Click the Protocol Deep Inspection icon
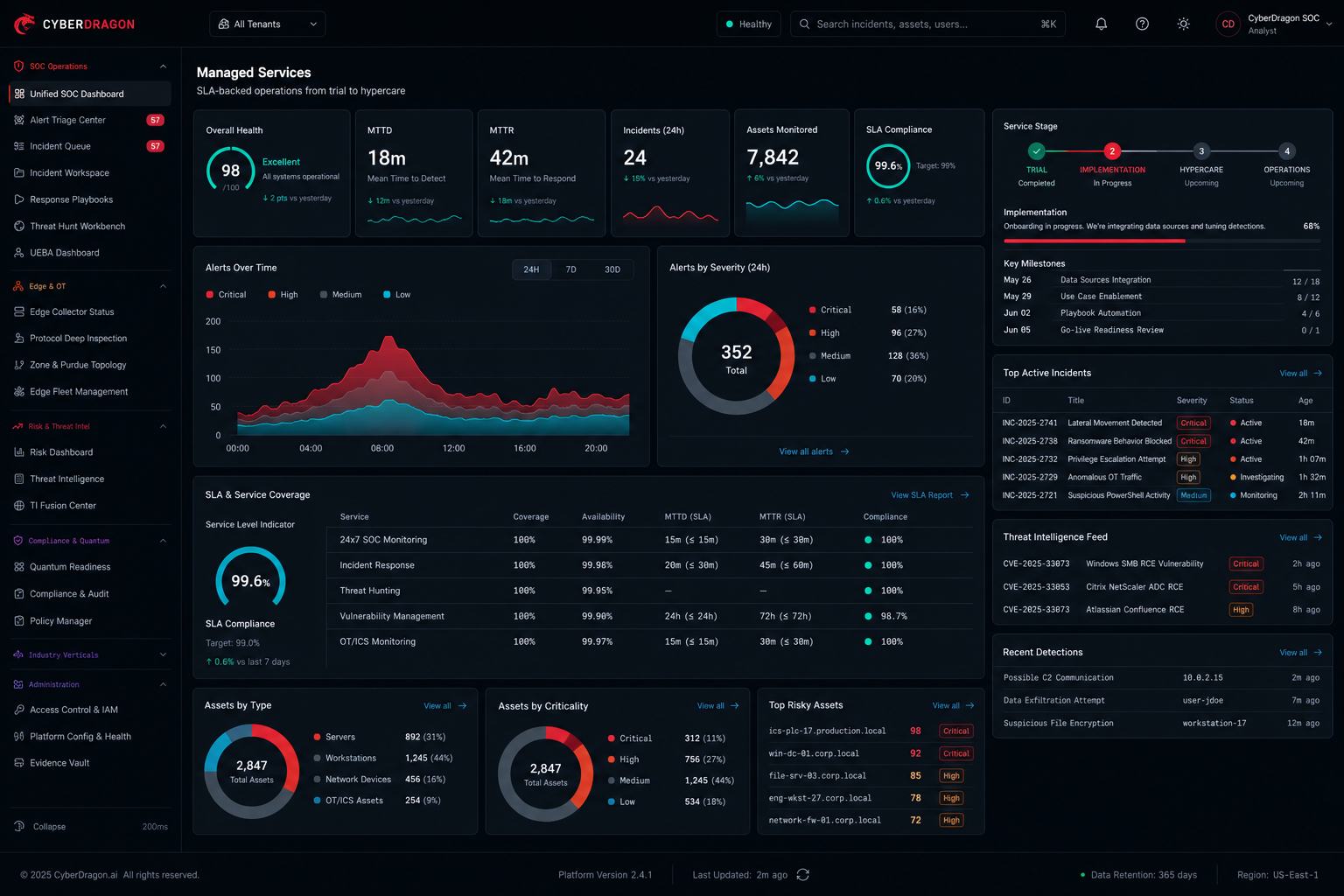This screenshot has height=896, width=1344. (x=19, y=338)
